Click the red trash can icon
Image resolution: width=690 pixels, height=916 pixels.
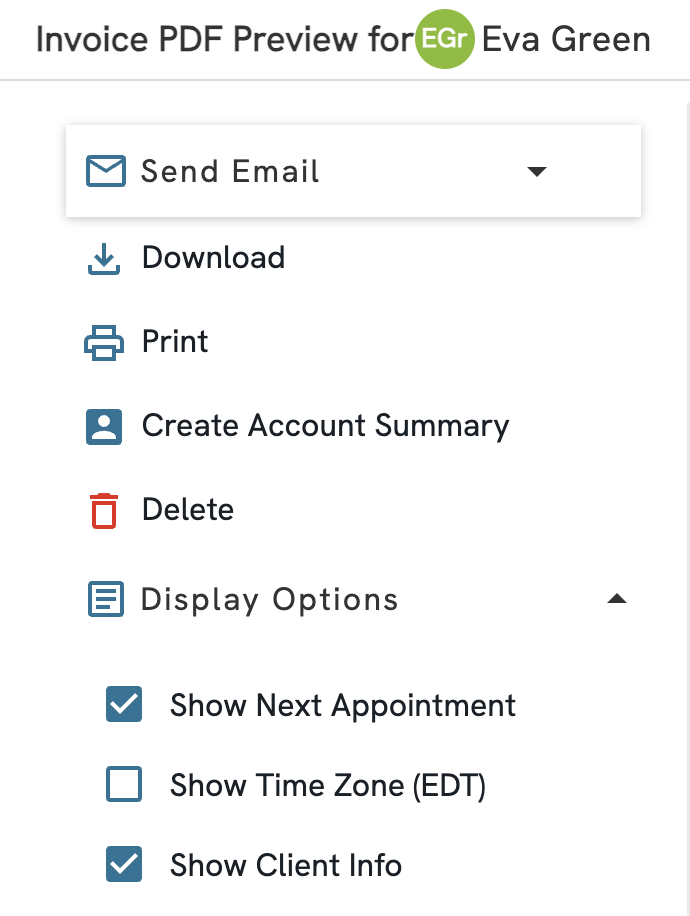(104, 510)
